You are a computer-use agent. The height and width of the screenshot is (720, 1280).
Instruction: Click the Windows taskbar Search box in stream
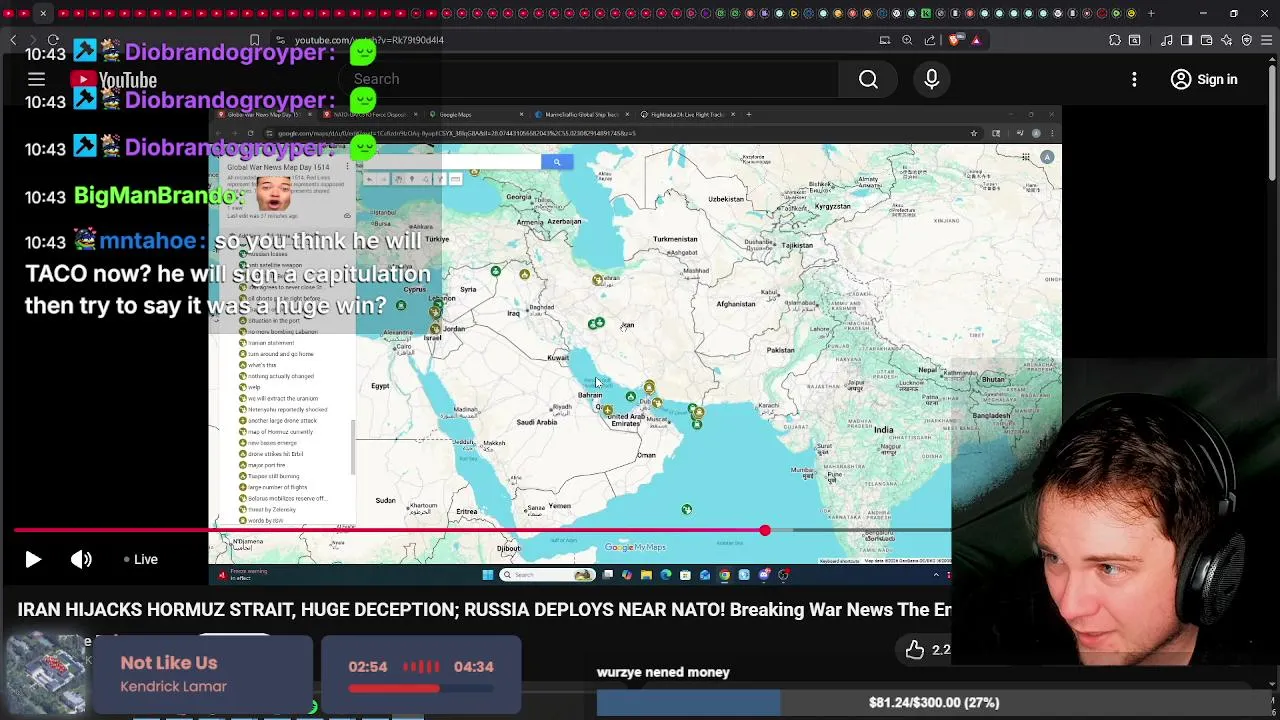click(x=545, y=575)
